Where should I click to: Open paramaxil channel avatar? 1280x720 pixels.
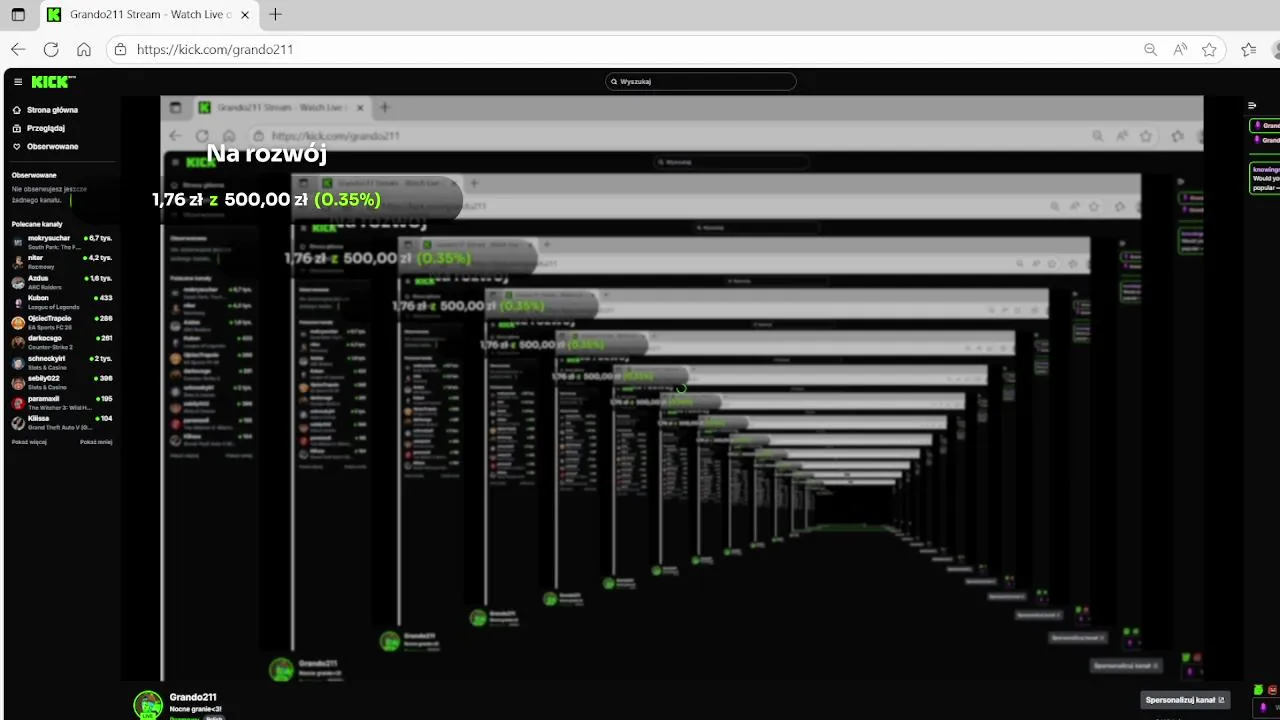pos(18,402)
